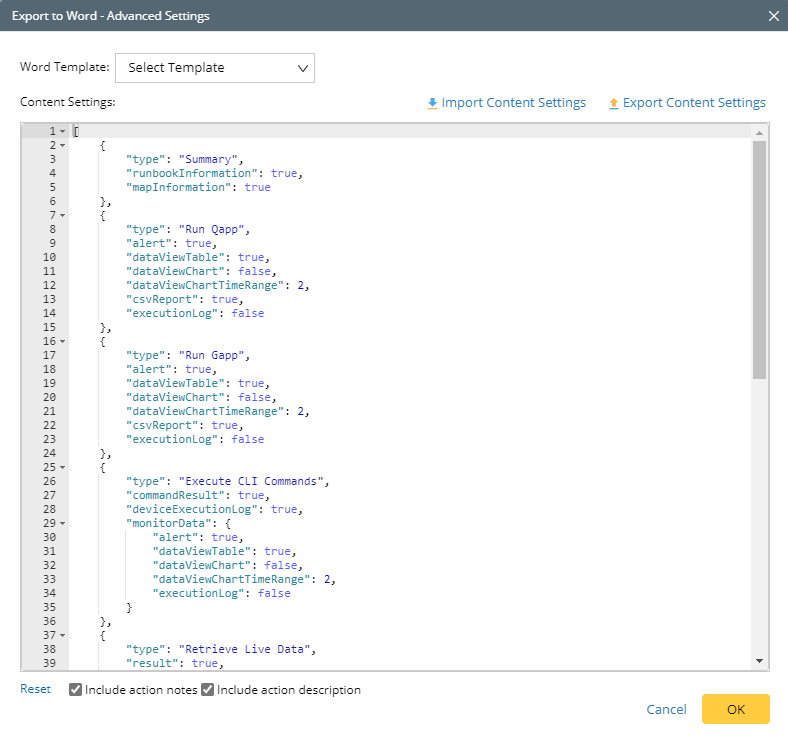Click the Export Content Settings upload icon
Image resolution: width=788 pixels, height=742 pixels.
pos(613,103)
